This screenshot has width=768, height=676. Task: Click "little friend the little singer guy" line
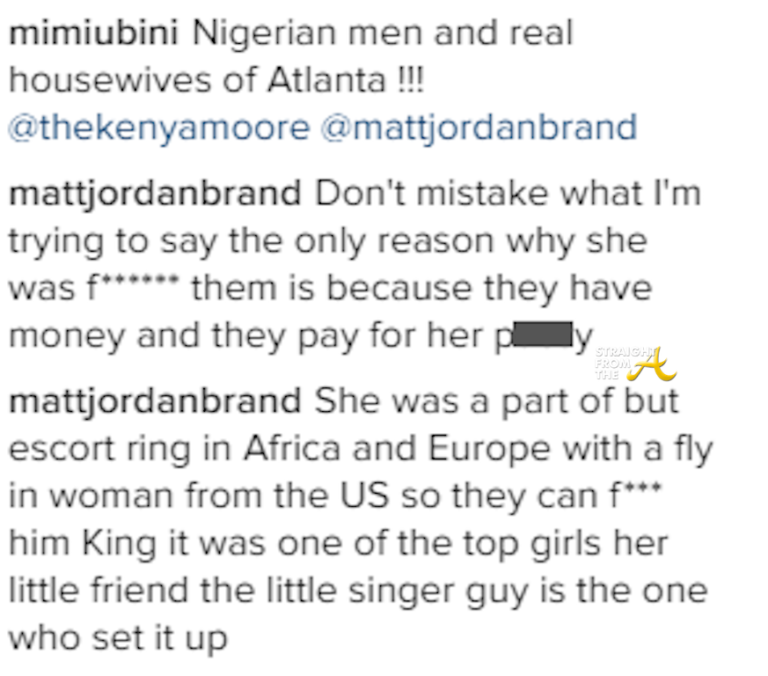pyautogui.click(x=358, y=592)
